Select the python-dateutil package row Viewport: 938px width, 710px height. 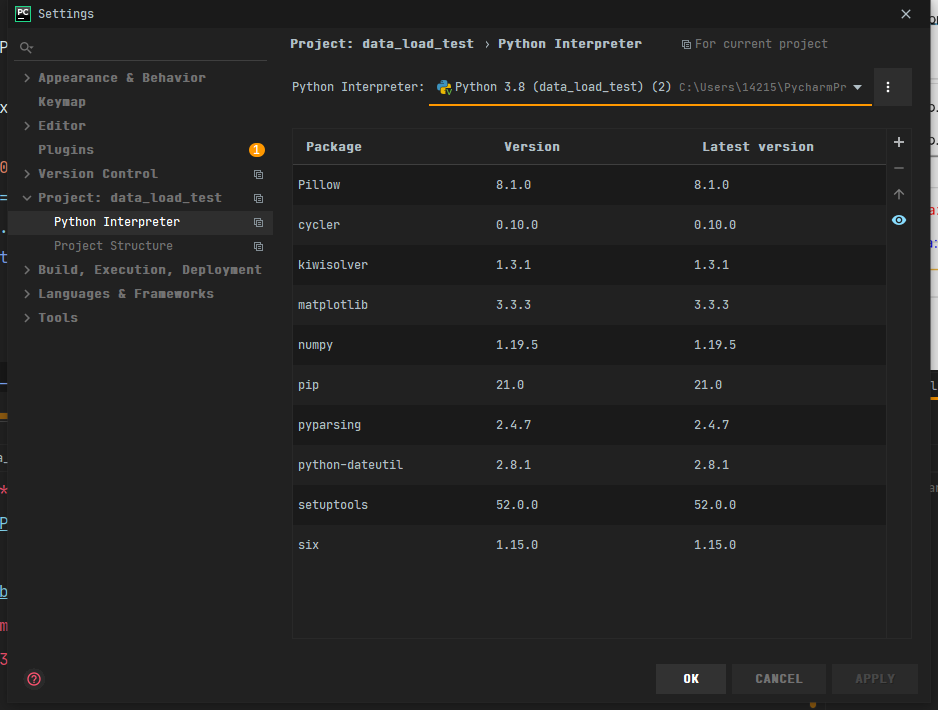(589, 465)
